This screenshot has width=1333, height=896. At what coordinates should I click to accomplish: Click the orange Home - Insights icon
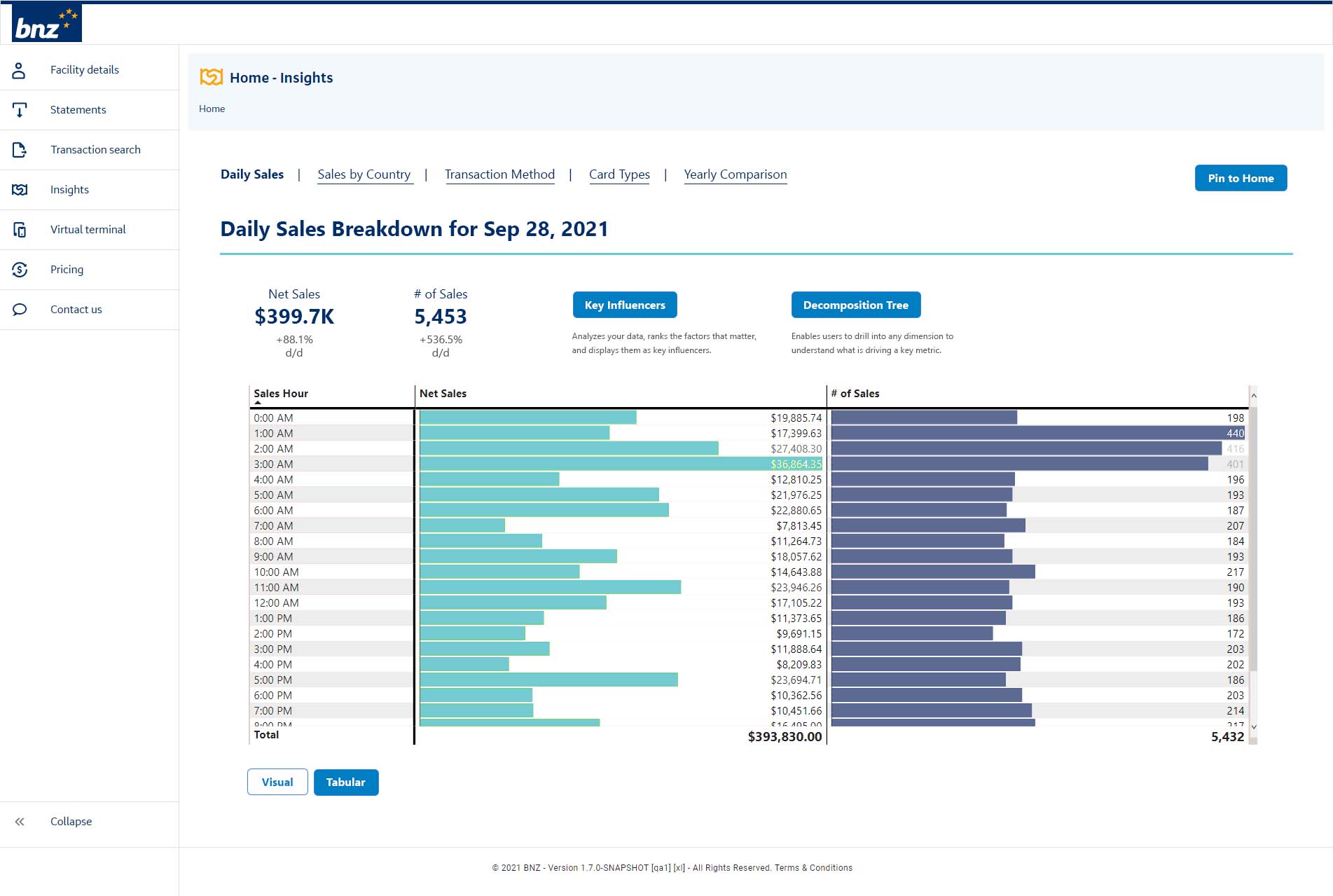pos(210,77)
